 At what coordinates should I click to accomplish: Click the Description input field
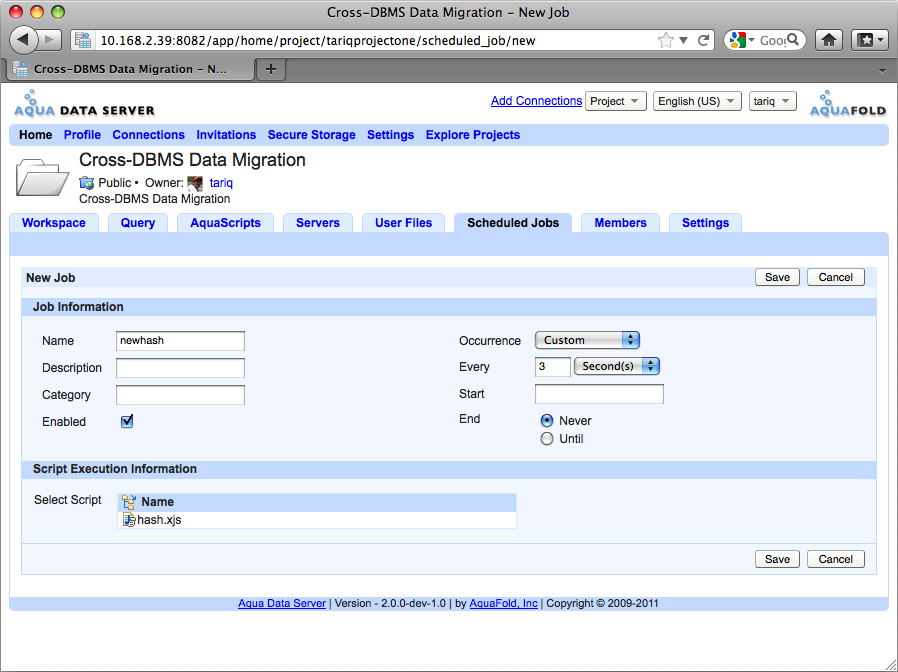(x=180, y=368)
